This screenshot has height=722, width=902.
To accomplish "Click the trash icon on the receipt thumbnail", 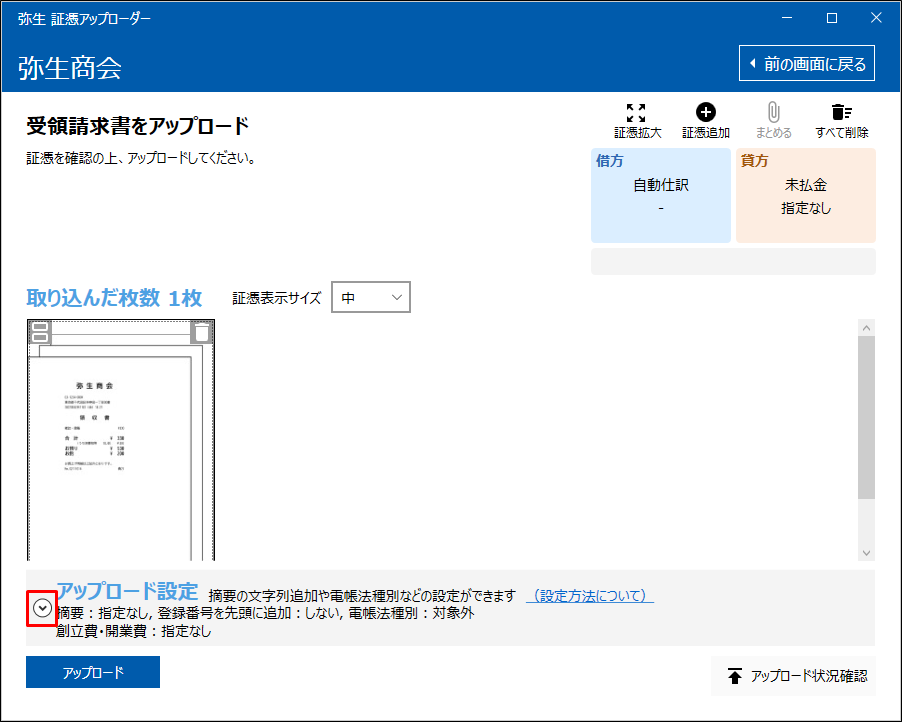I will 201,333.
